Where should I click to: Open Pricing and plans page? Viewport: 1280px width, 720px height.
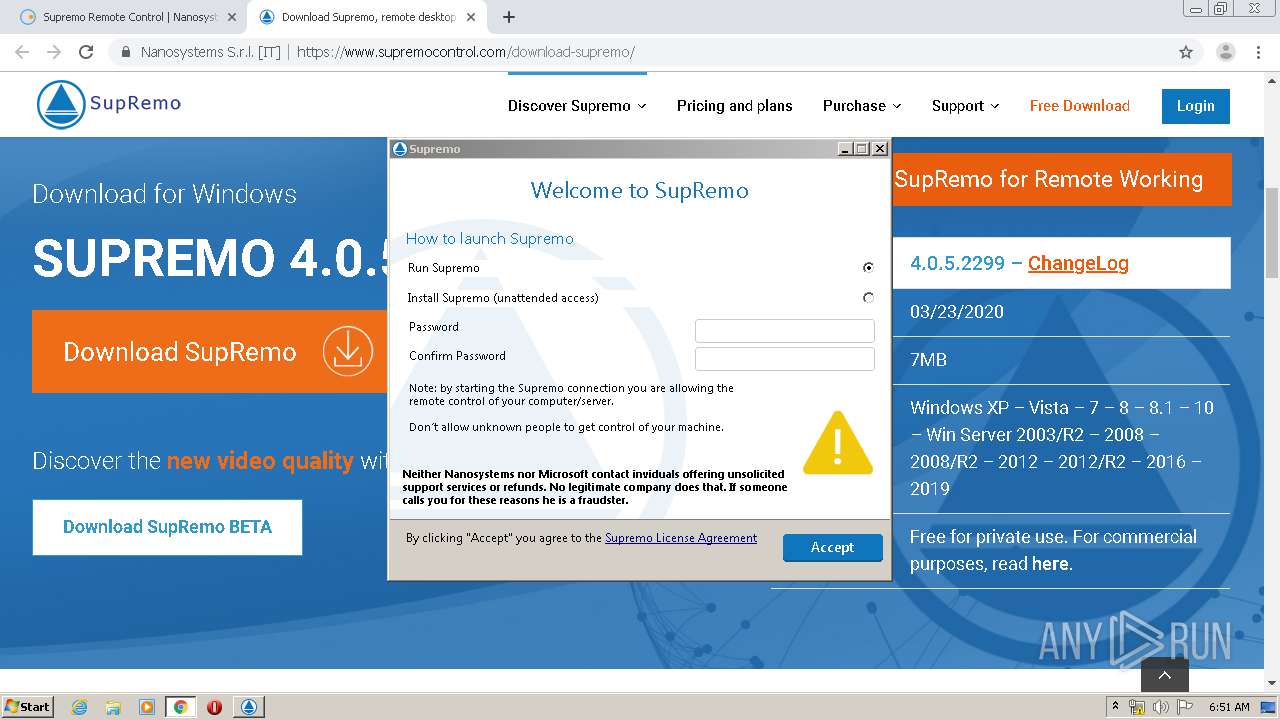point(734,106)
